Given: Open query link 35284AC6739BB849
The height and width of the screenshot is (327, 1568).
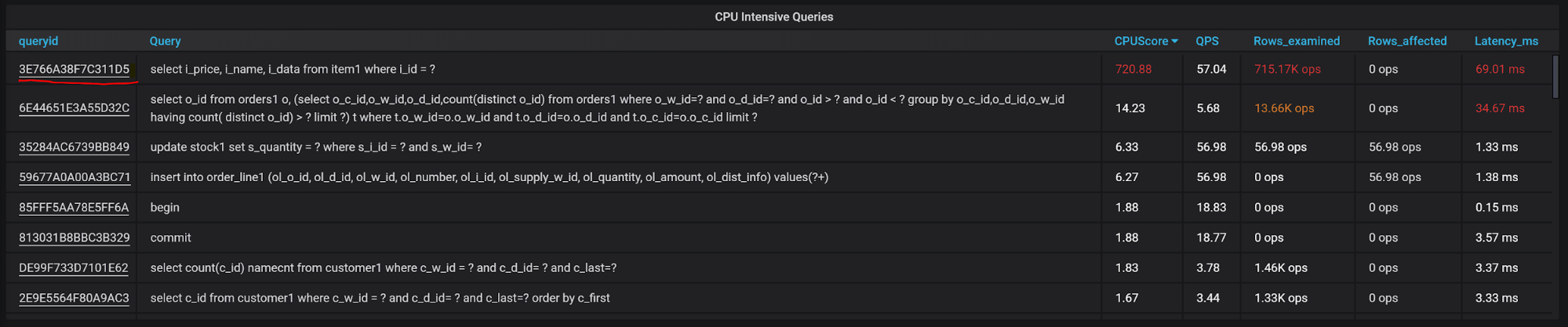Looking at the screenshot, I should (x=74, y=147).
